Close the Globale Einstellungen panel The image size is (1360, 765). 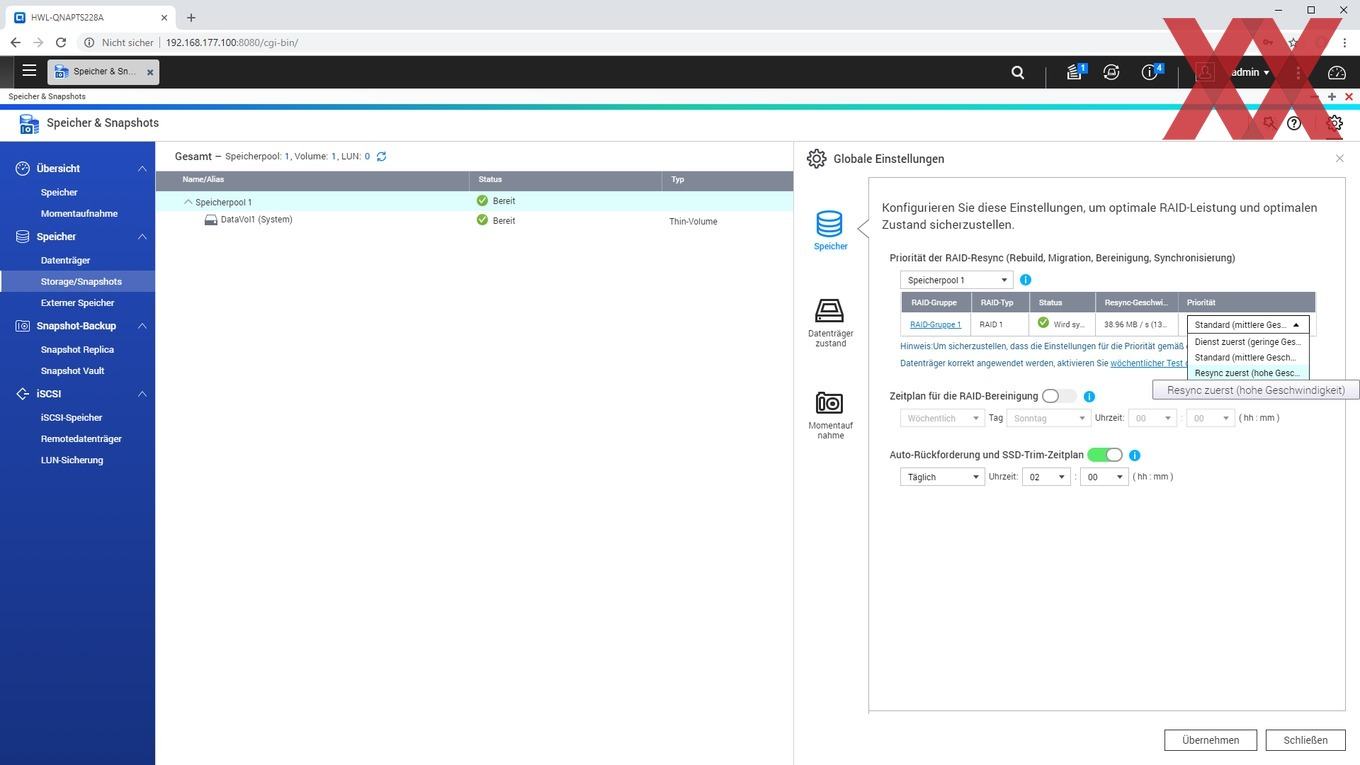point(1340,159)
